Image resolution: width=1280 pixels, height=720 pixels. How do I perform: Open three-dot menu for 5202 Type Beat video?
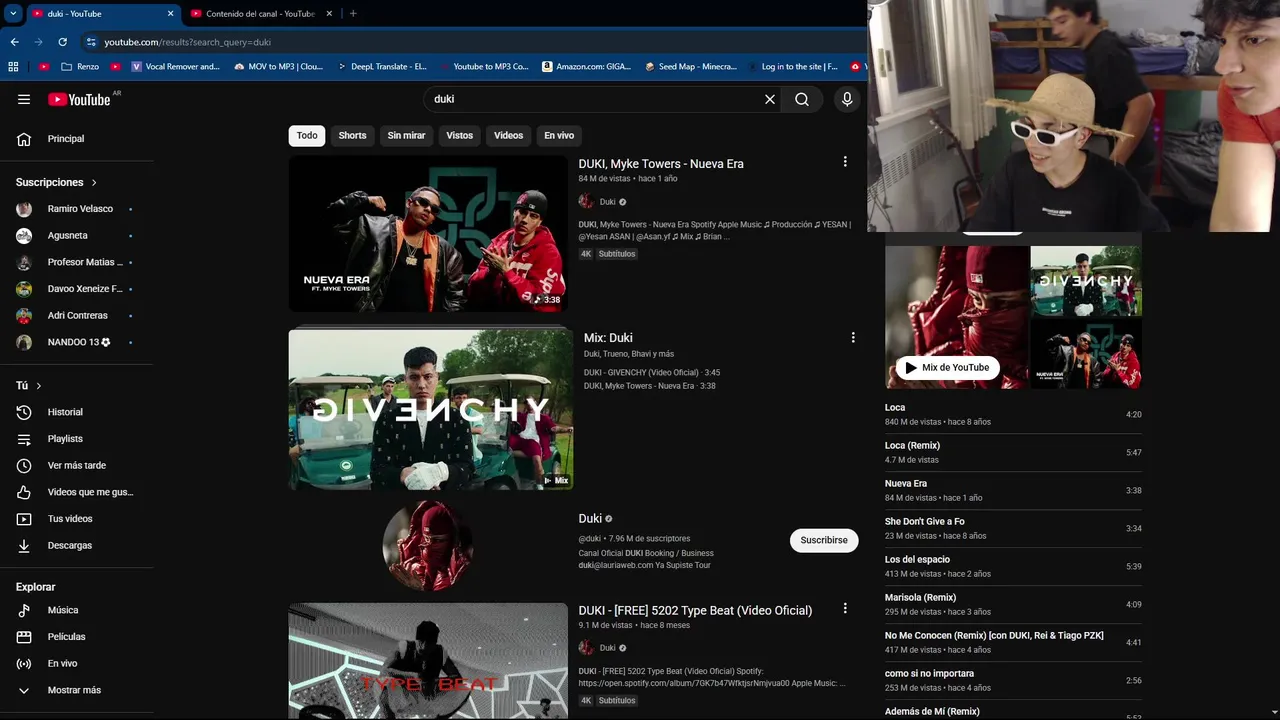(x=845, y=608)
